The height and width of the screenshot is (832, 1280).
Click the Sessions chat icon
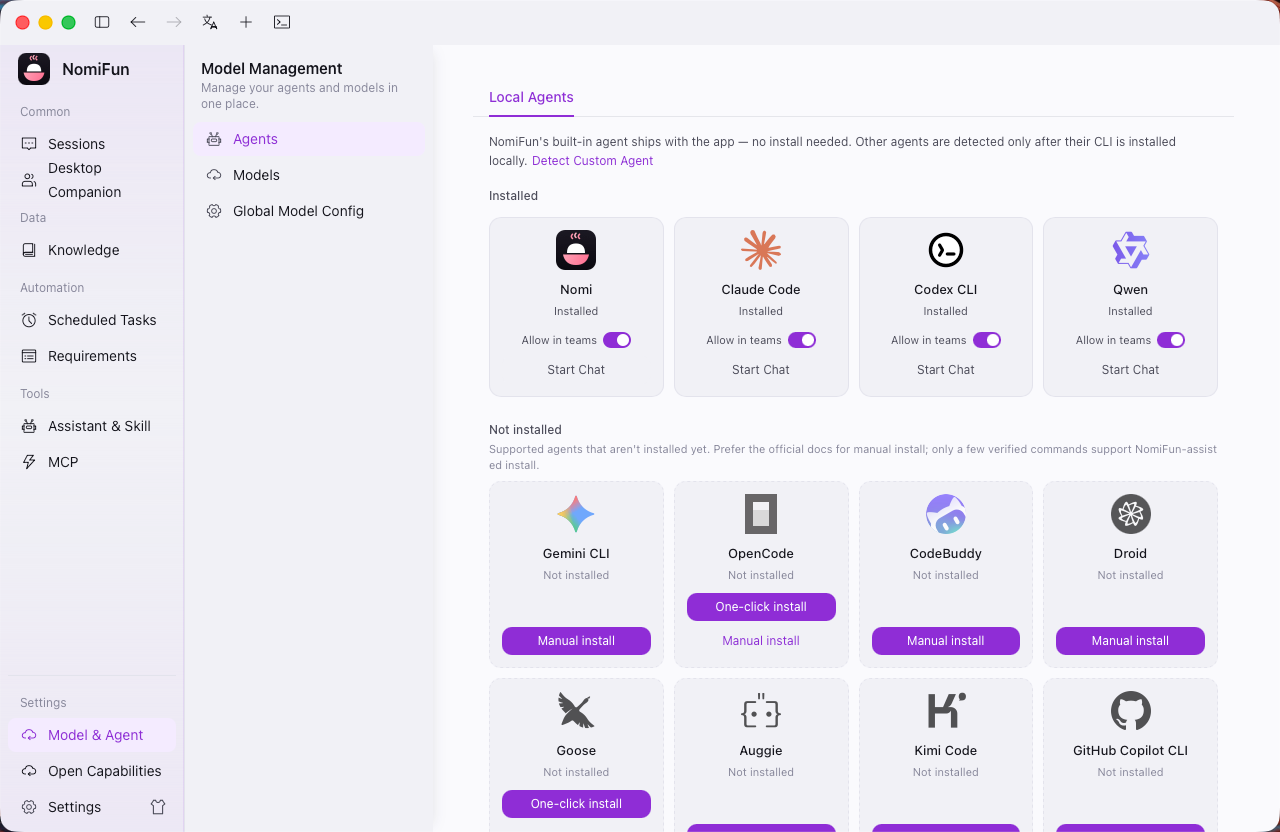(x=29, y=144)
